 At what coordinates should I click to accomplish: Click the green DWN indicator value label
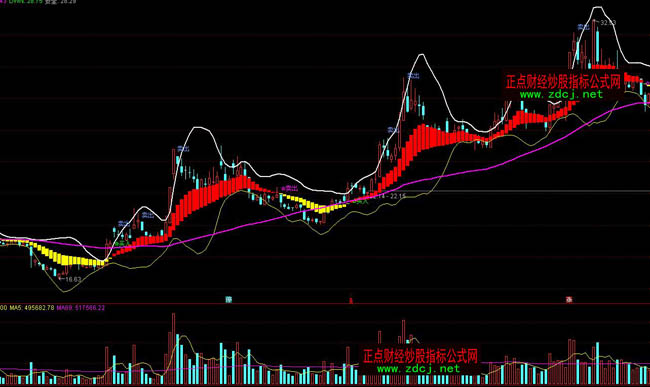click(26, 2)
